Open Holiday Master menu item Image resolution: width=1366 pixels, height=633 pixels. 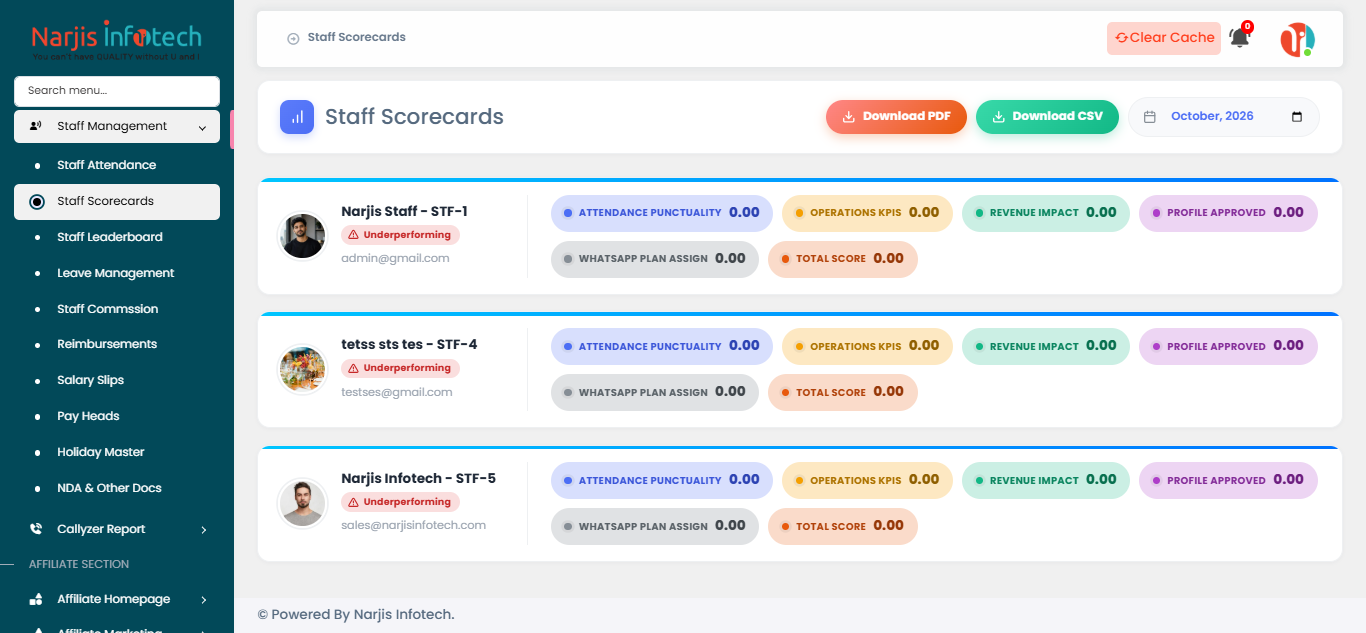tap(100, 452)
